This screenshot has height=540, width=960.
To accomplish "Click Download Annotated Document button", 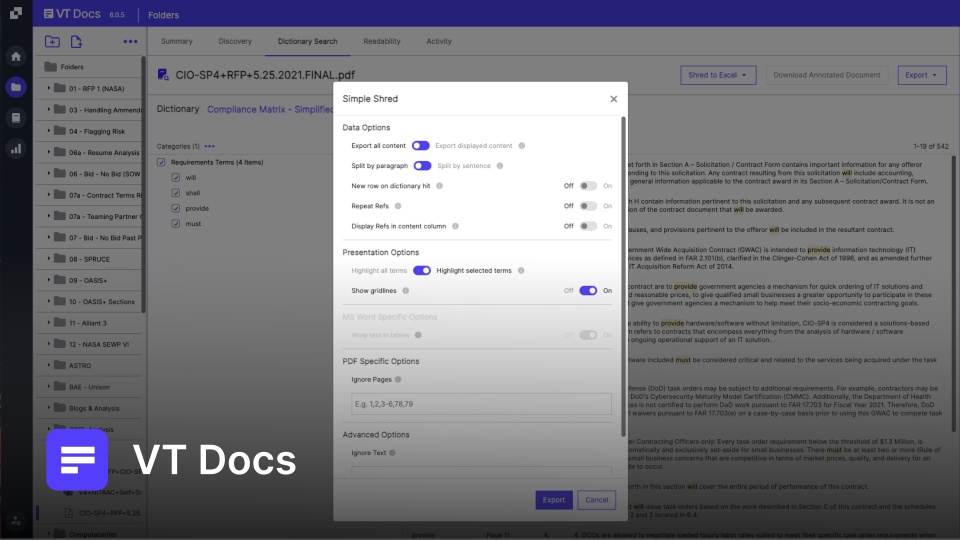I will 827,75.
